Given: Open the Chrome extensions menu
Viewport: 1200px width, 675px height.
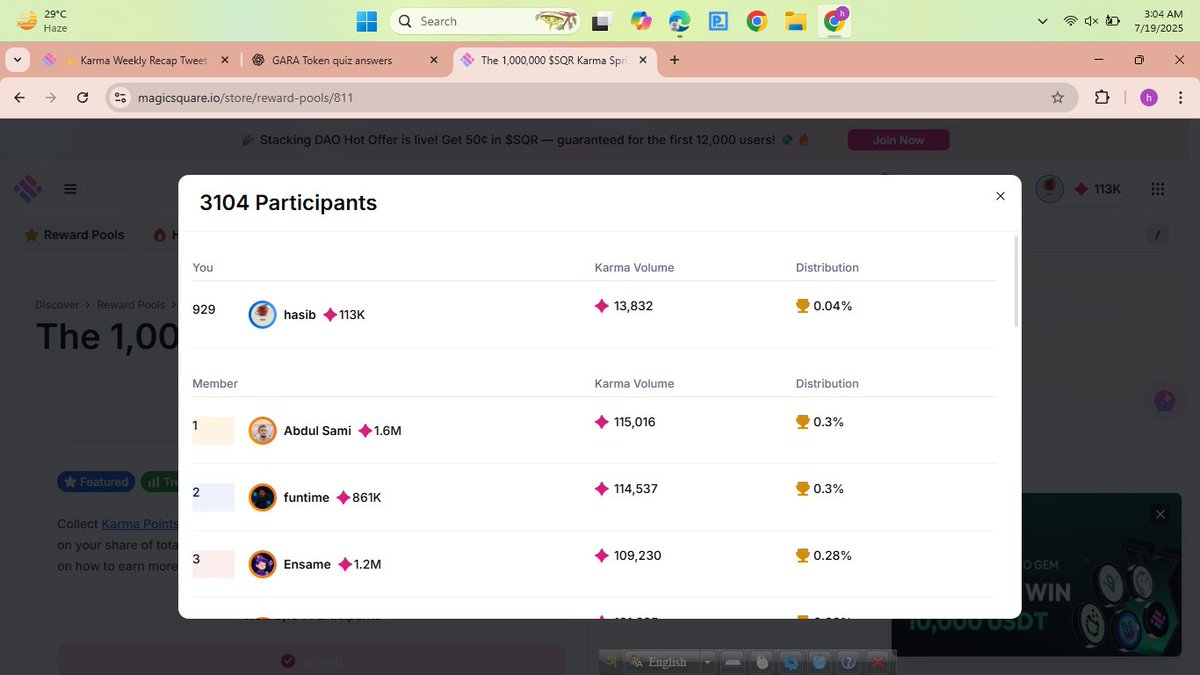Looking at the screenshot, I should coord(1102,97).
